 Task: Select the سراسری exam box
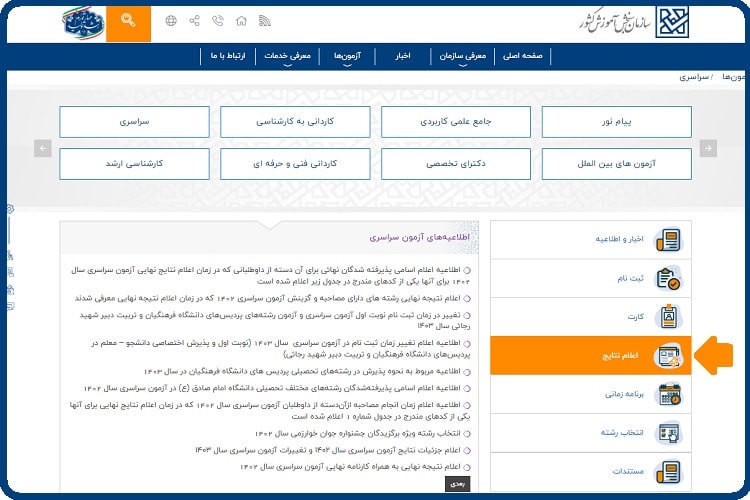(x=134, y=122)
